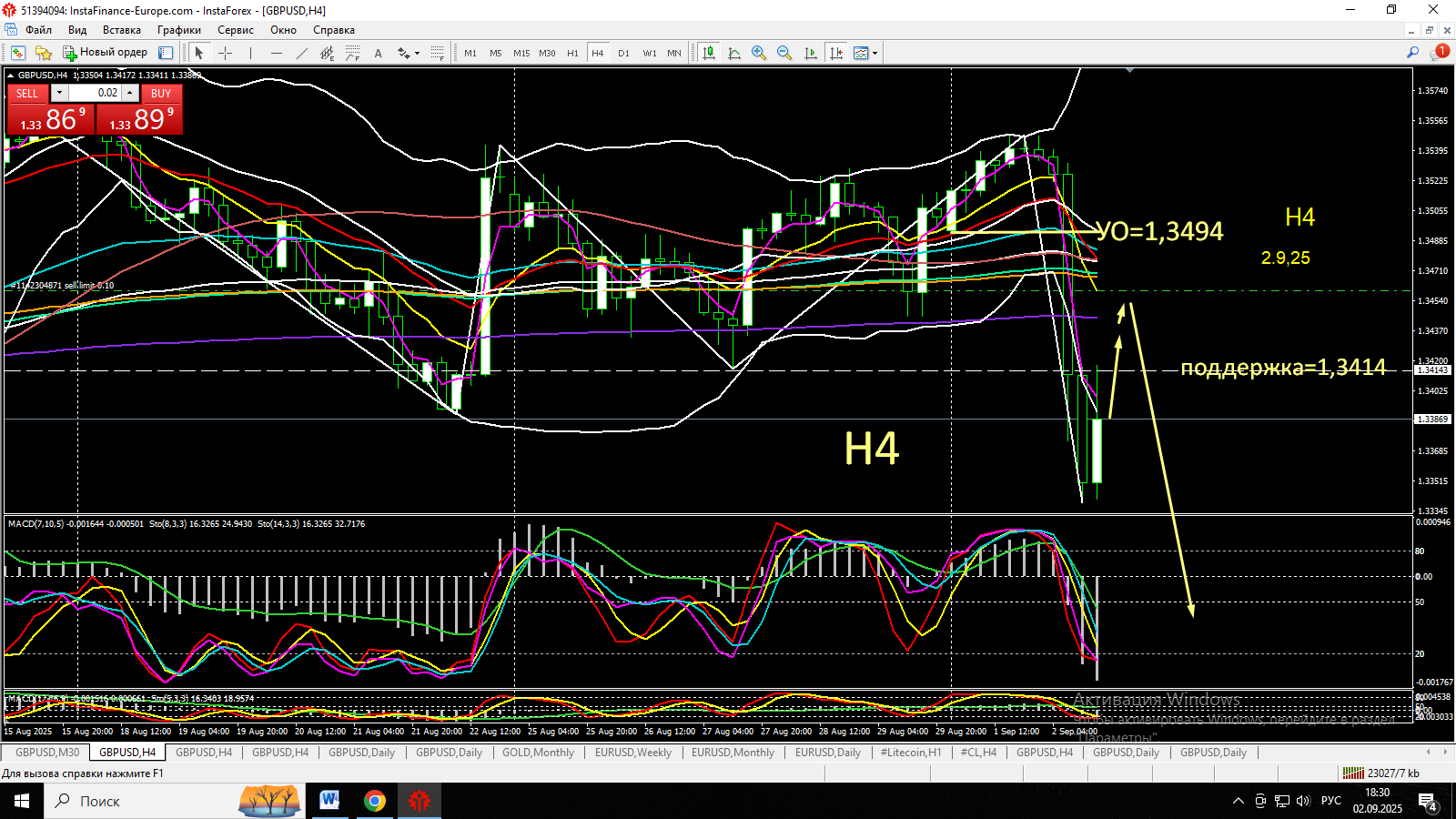This screenshot has height=819, width=1456.
Task: Click the lot volume input field
Action: click(x=95, y=93)
